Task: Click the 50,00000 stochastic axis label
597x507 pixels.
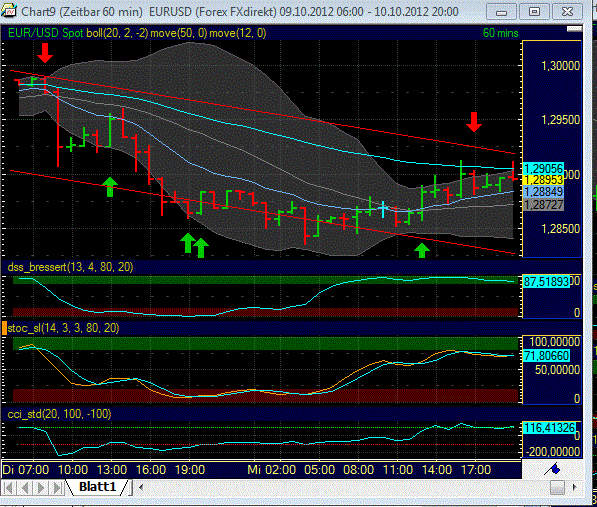Action: click(557, 370)
